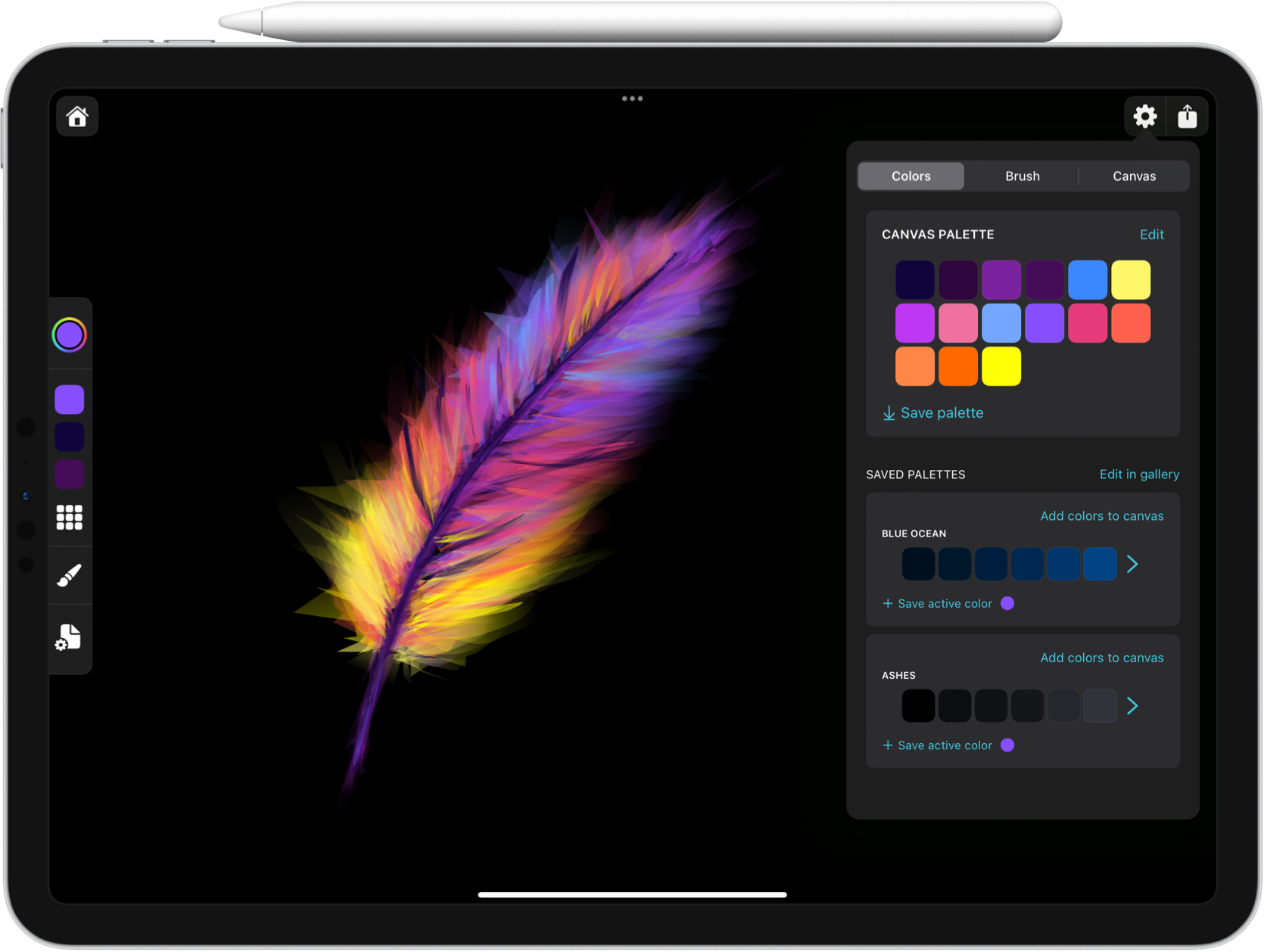Select the purple swatch in left sidebar
The width and height of the screenshot is (1264, 952).
coord(70,400)
